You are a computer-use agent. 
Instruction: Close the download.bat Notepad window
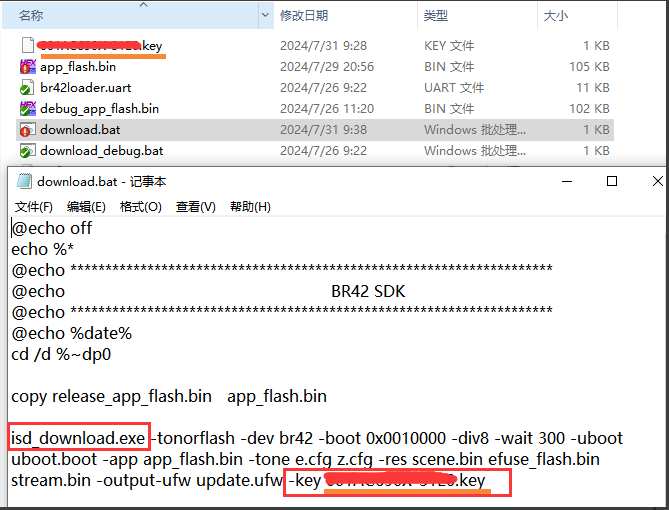(657, 181)
